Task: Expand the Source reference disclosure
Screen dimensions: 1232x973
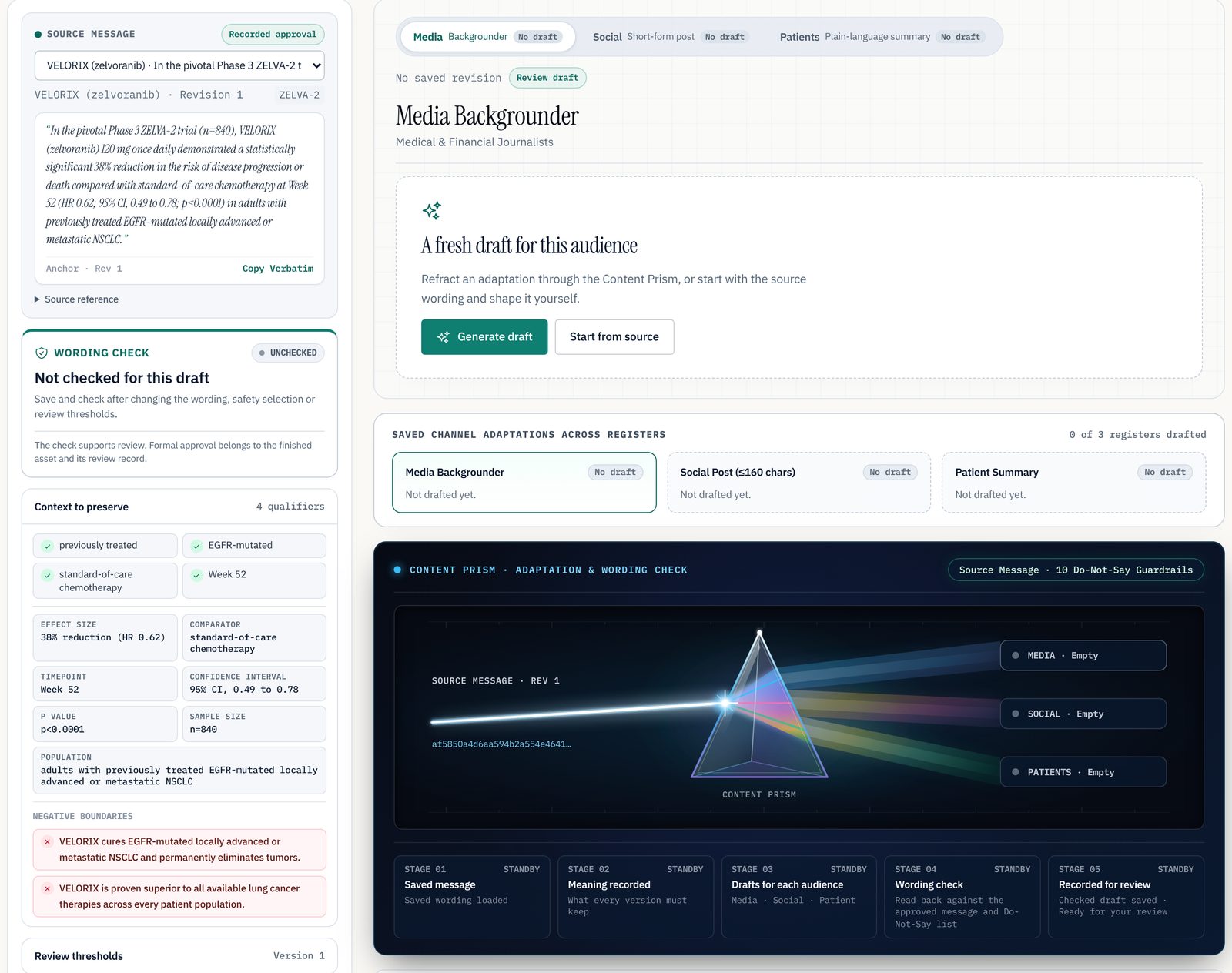Action: [76, 299]
